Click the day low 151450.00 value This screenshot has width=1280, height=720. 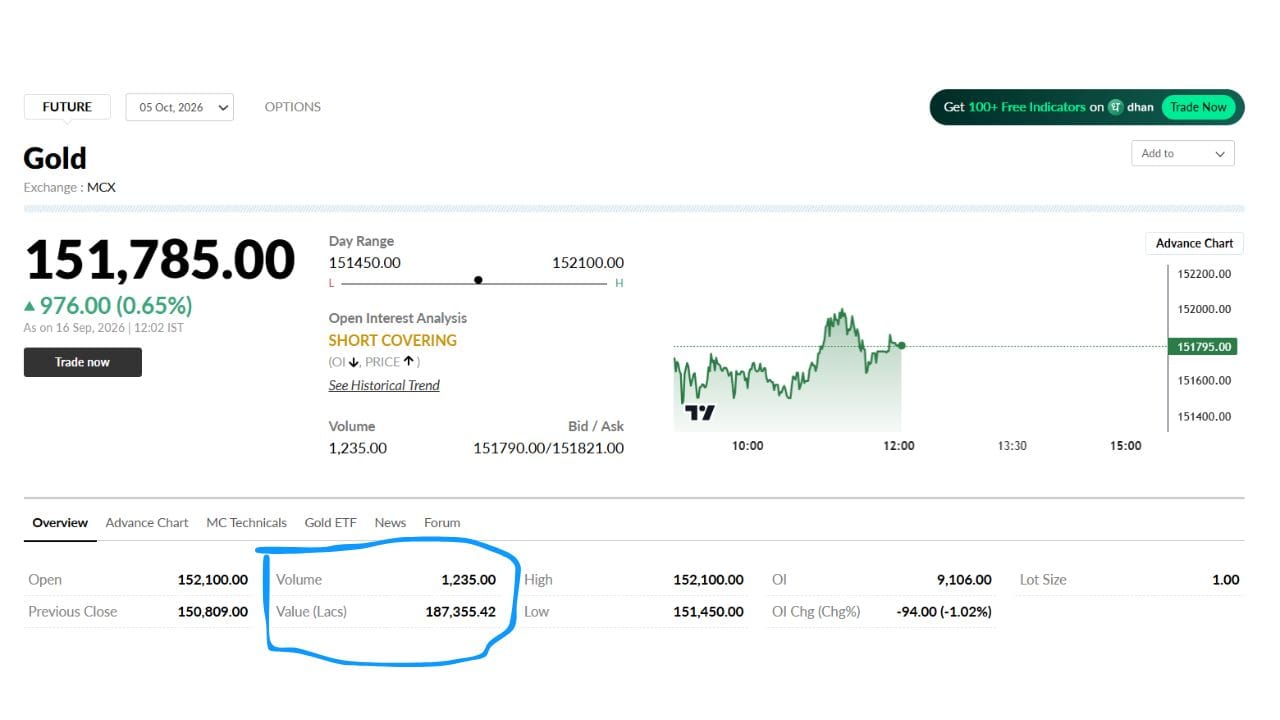(365, 263)
